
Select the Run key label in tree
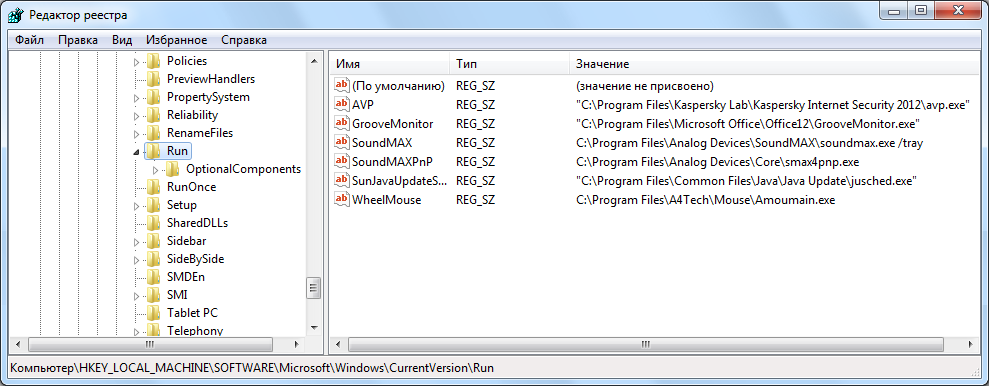pos(177,151)
